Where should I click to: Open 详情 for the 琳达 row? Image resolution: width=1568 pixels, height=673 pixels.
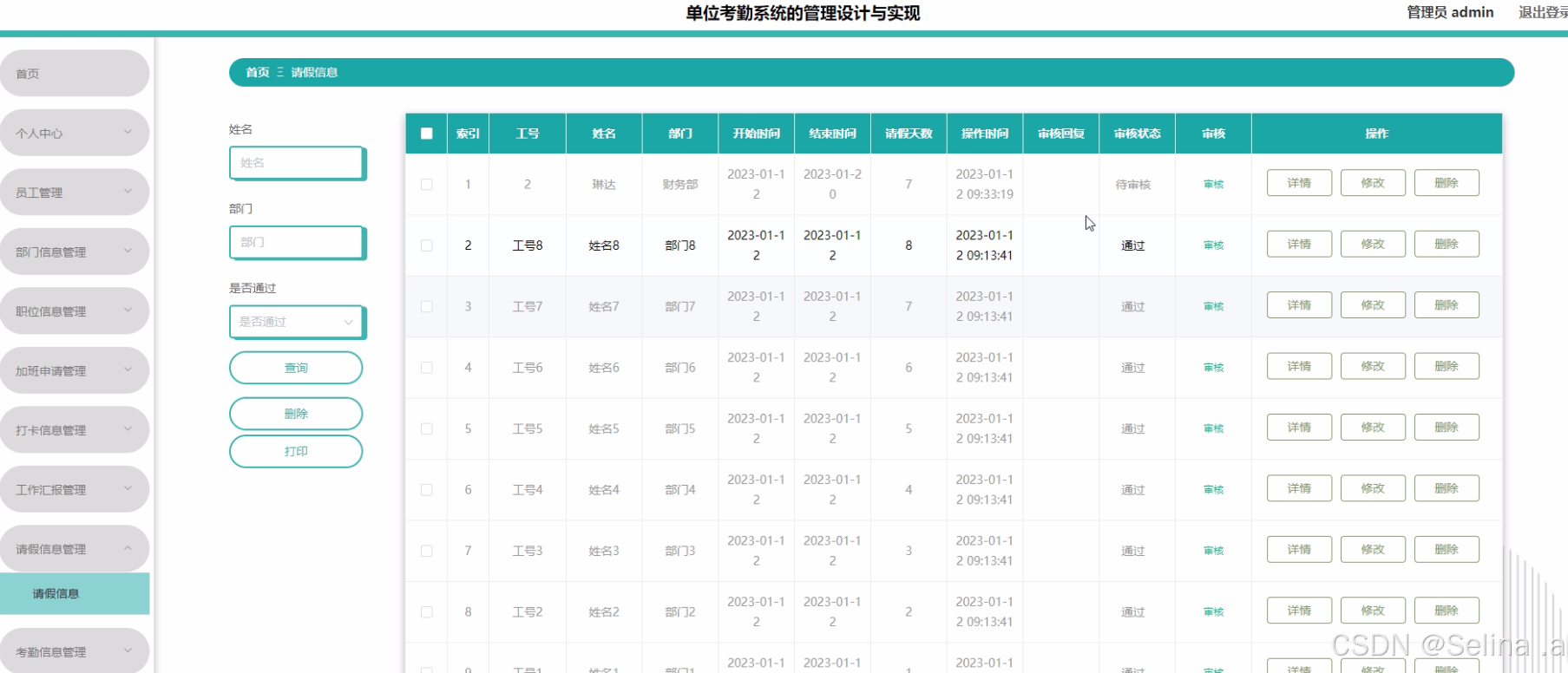1299,183
